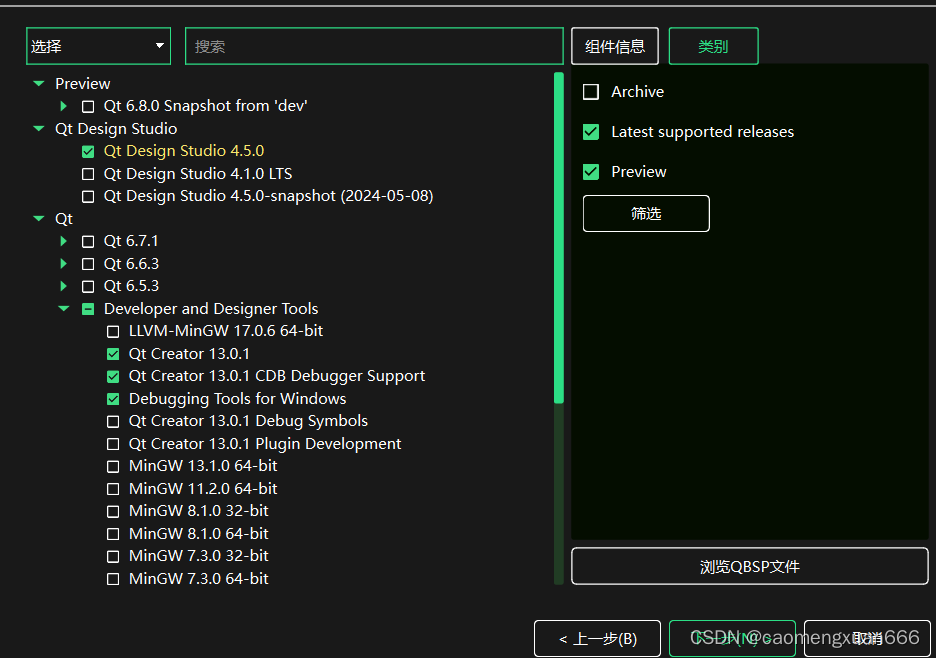Toggle Developer and Designer Tools checkbox

(x=88, y=309)
